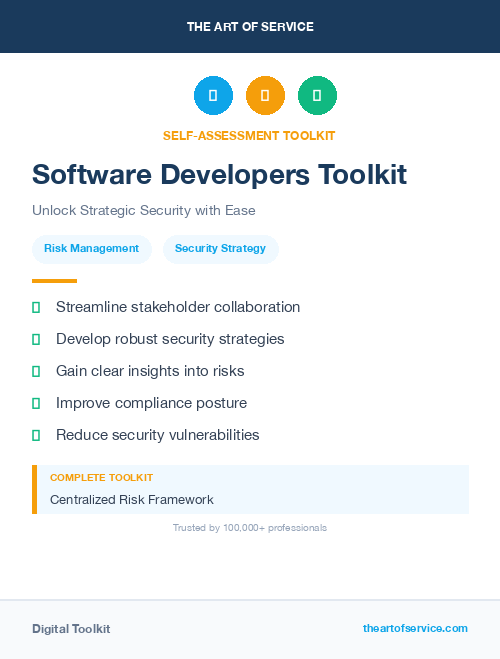Click the COMPLETE TOOLKIT label
This screenshot has width=500, height=659.
click(101, 478)
